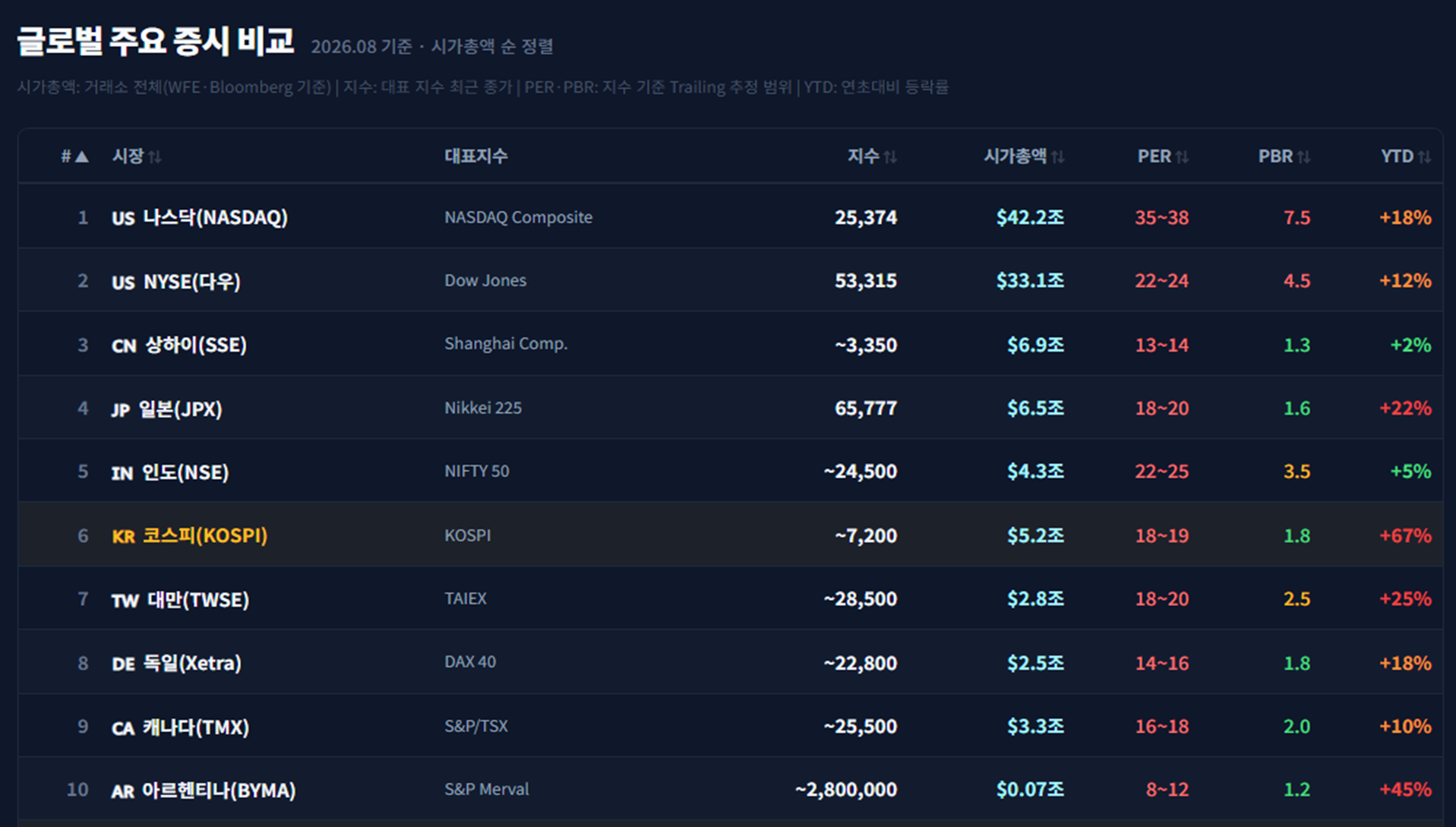Select the 대만(TWSE) market name

pyautogui.click(x=198, y=599)
